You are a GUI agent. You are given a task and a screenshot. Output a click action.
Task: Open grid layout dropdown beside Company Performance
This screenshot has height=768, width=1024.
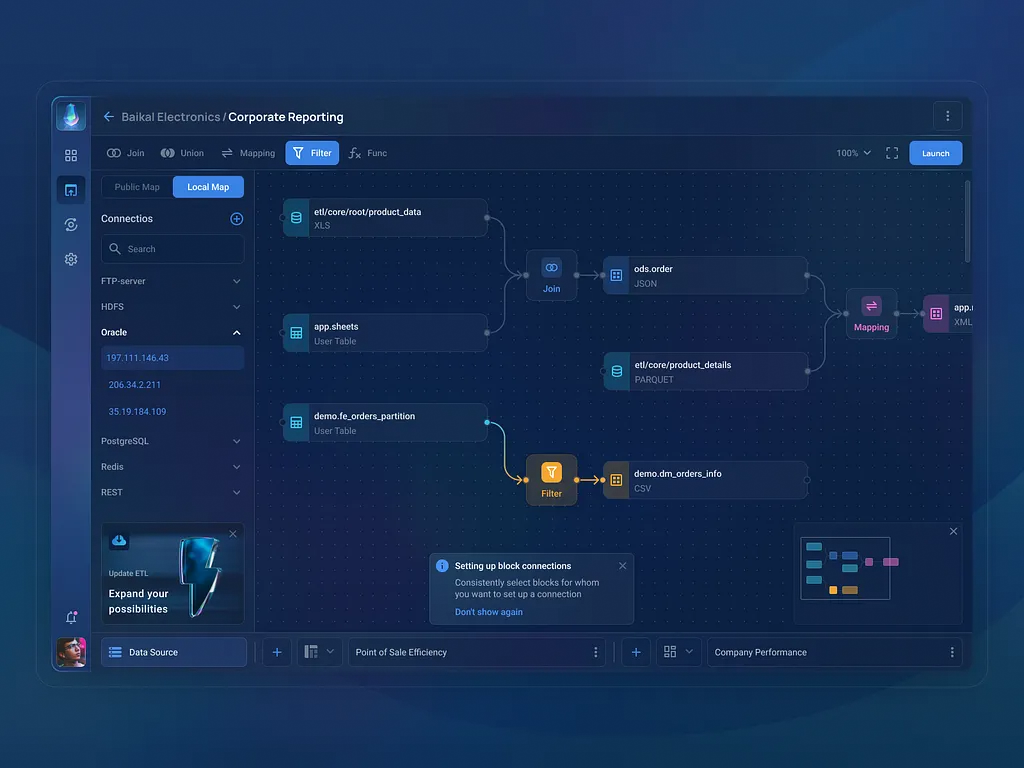pos(679,652)
